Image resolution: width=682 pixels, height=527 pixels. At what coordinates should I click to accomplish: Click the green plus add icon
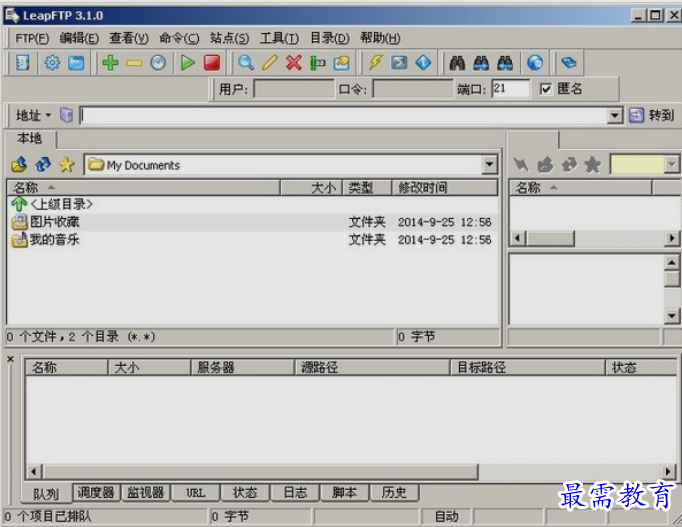[110, 63]
